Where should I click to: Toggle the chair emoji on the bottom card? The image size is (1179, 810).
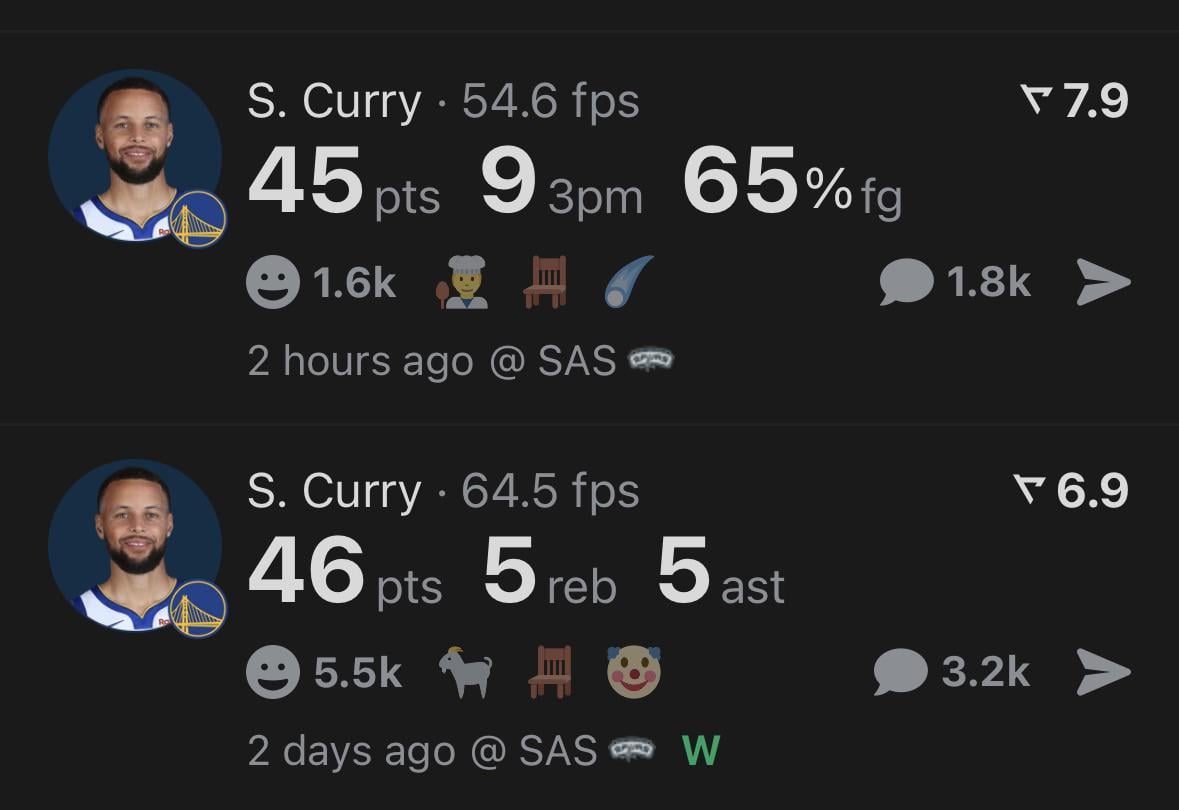click(x=546, y=672)
